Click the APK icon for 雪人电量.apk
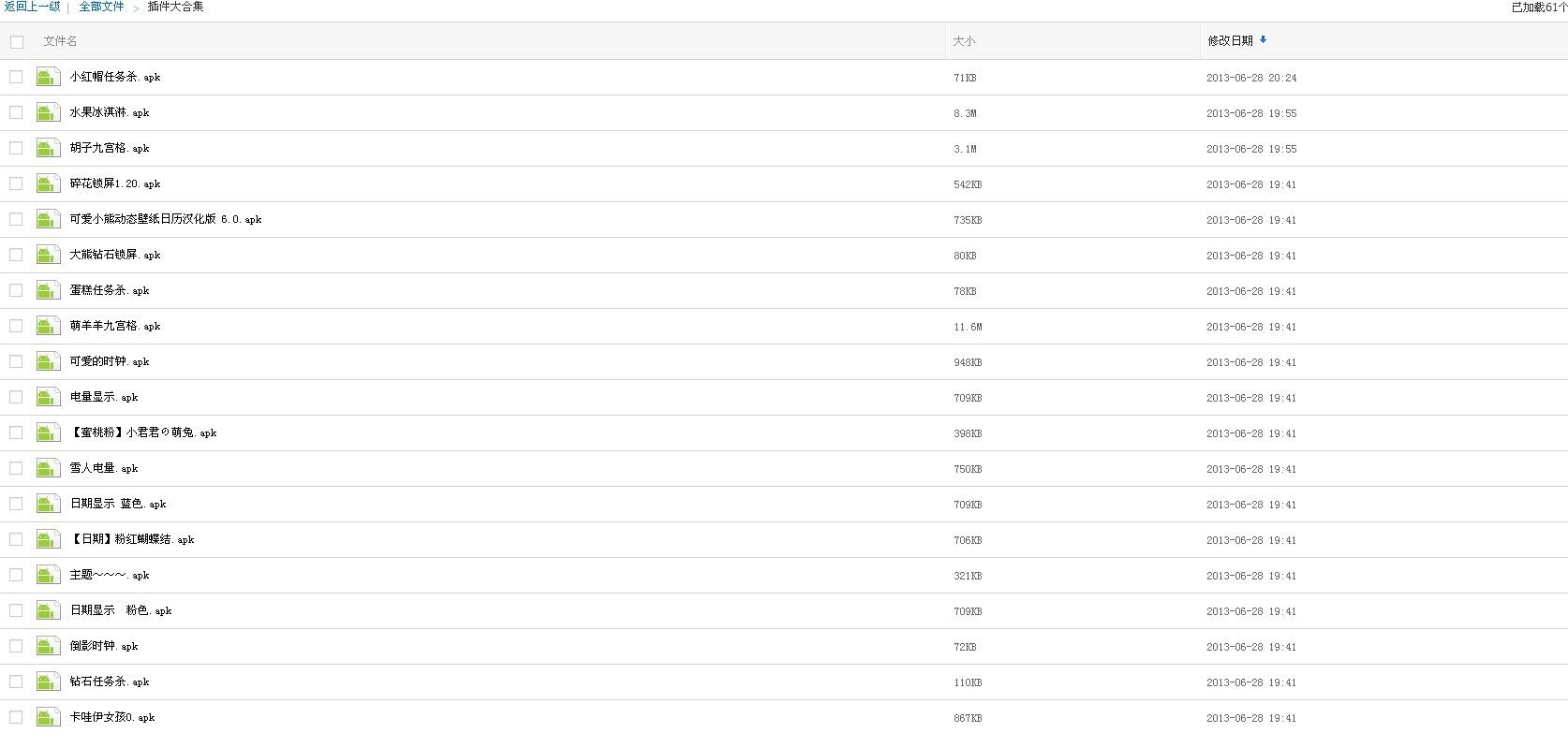 click(49, 468)
